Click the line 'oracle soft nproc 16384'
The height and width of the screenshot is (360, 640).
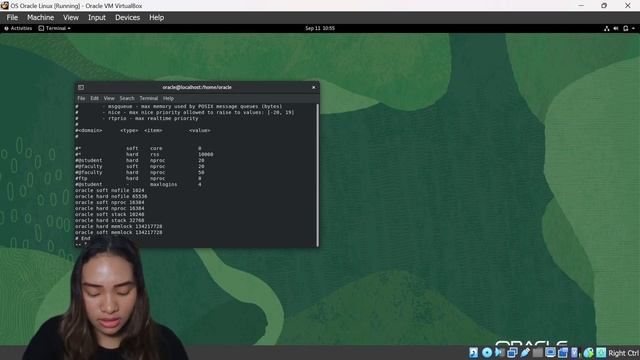[109, 202]
